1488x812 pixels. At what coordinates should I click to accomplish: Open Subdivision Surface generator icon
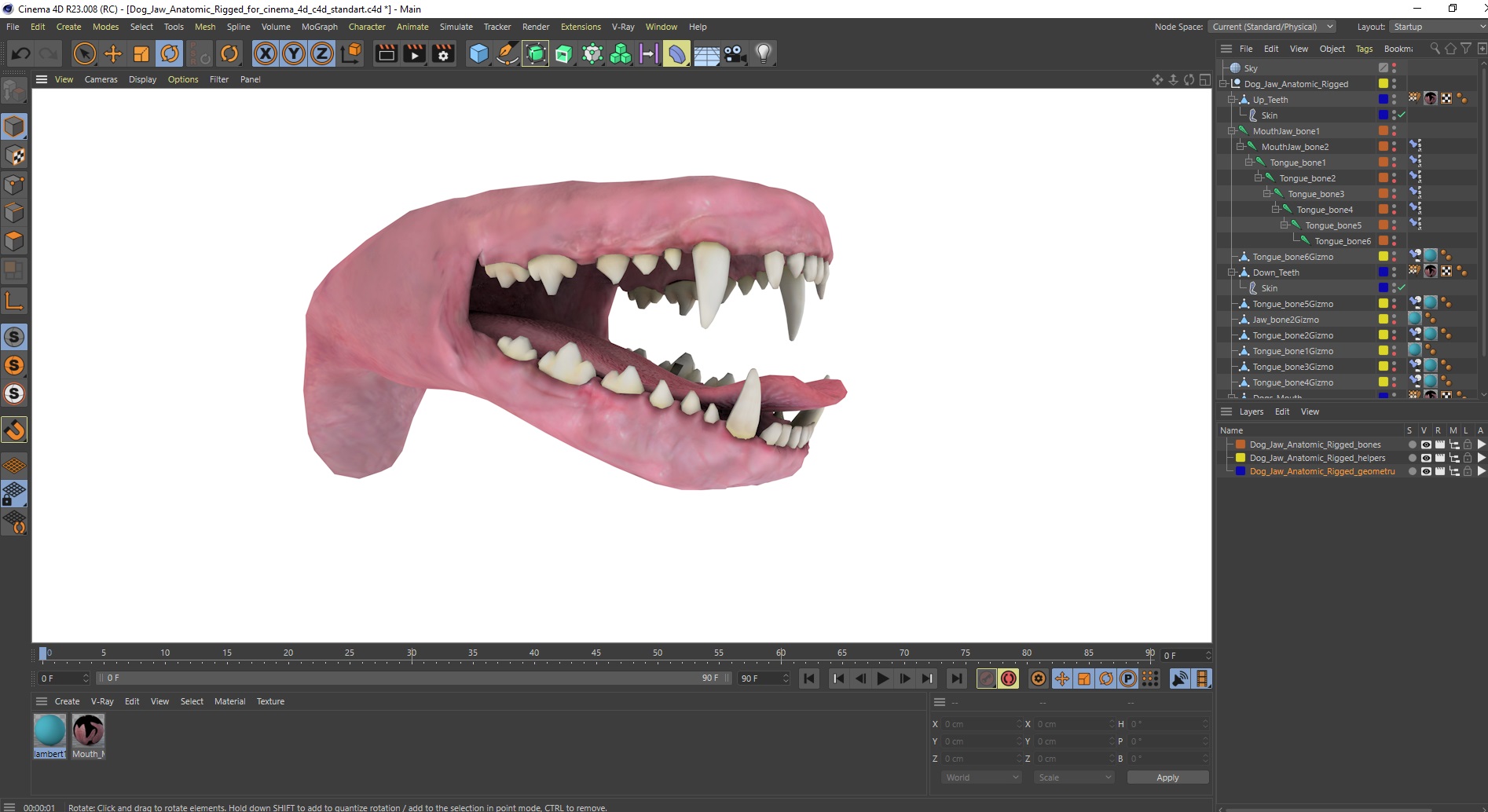pyautogui.click(x=536, y=53)
